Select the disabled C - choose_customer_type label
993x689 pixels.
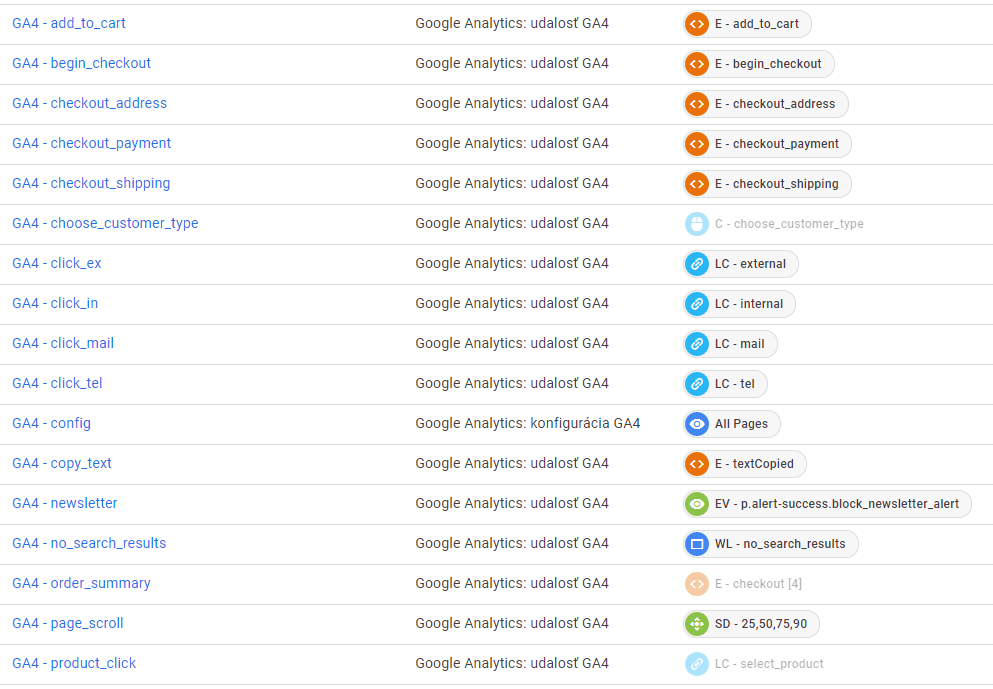tap(789, 224)
